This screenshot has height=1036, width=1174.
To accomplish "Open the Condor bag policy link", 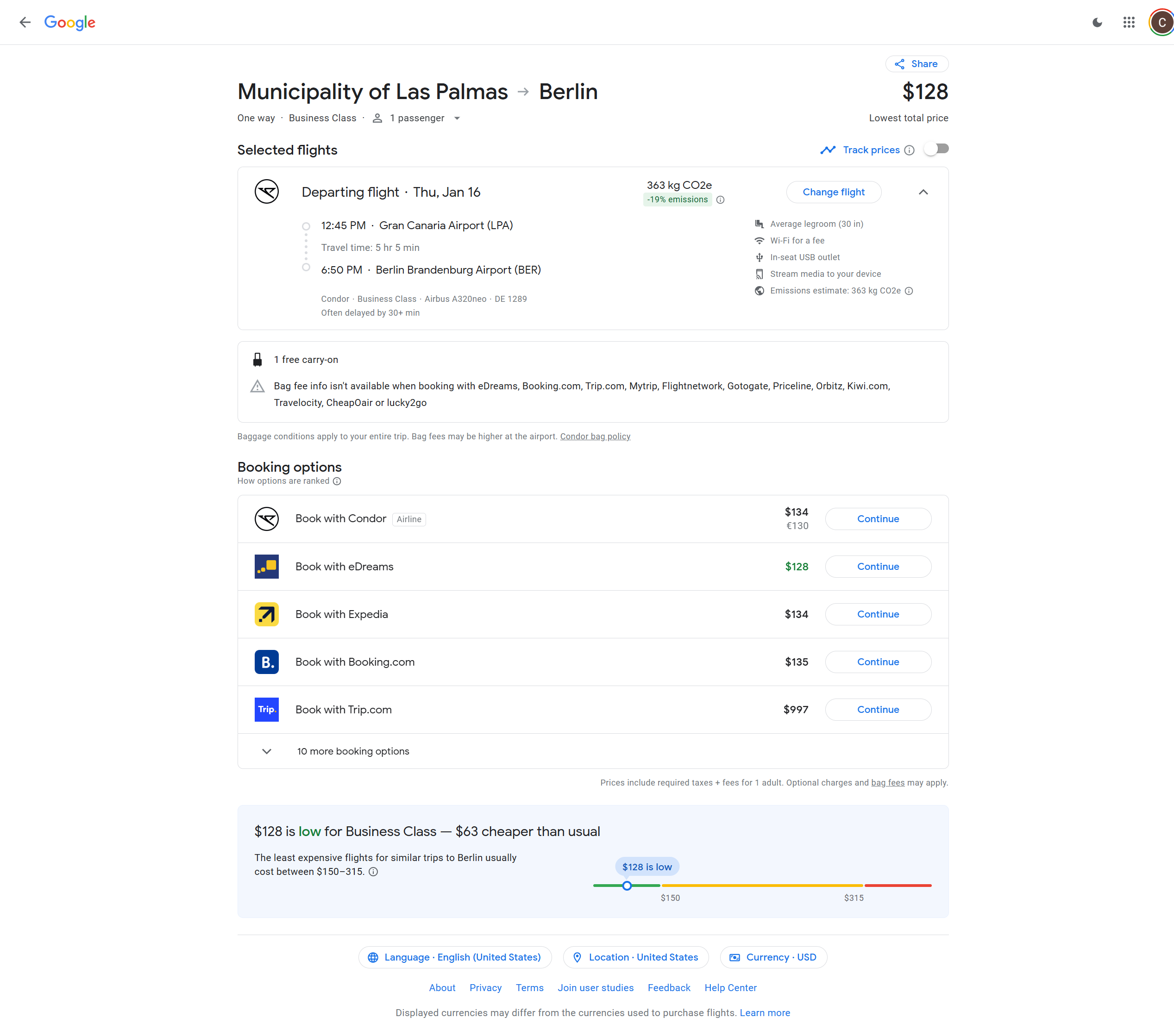I will pyautogui.click(x=595, y=436).
